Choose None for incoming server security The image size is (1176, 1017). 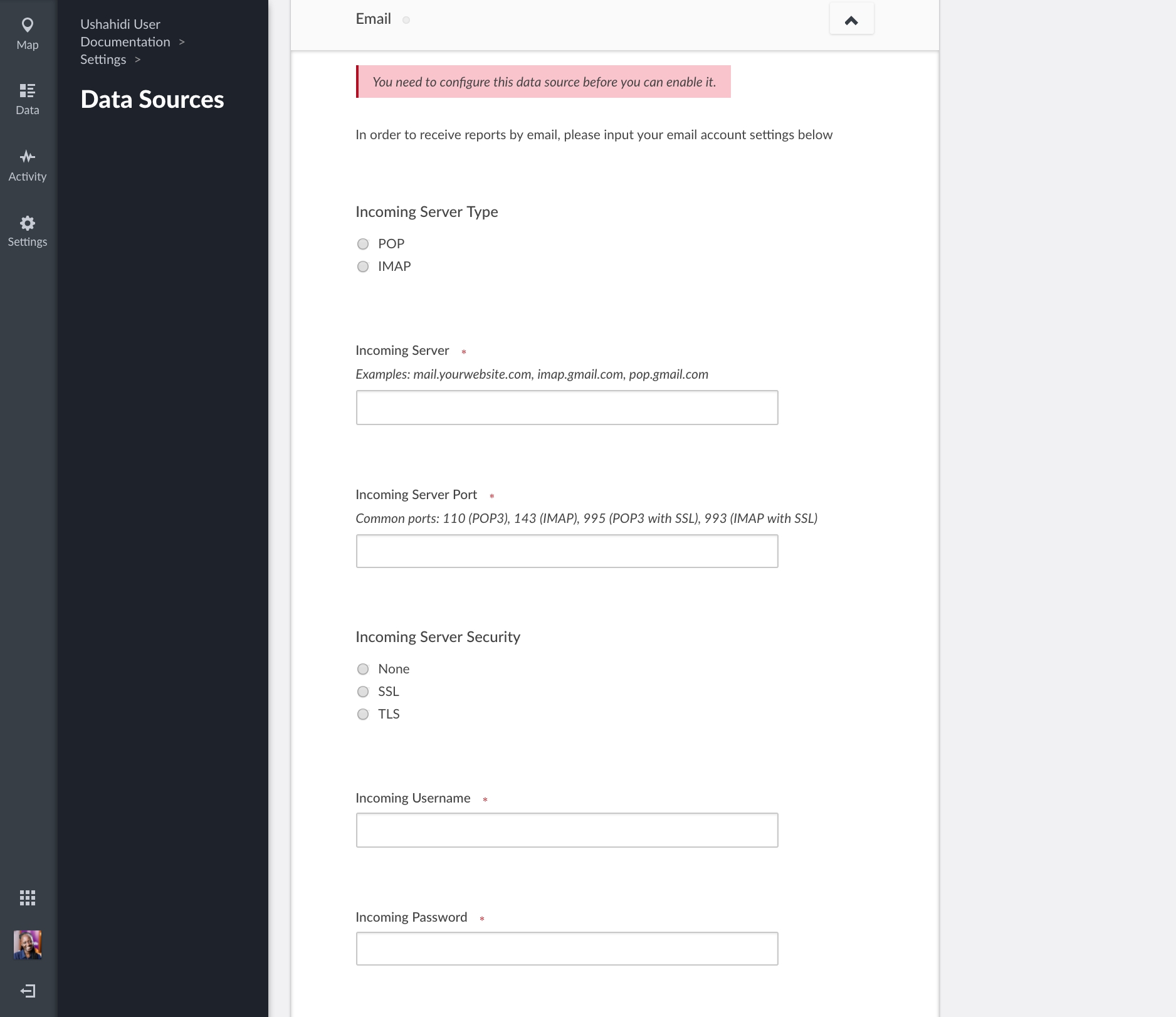(x=363, y=669)
